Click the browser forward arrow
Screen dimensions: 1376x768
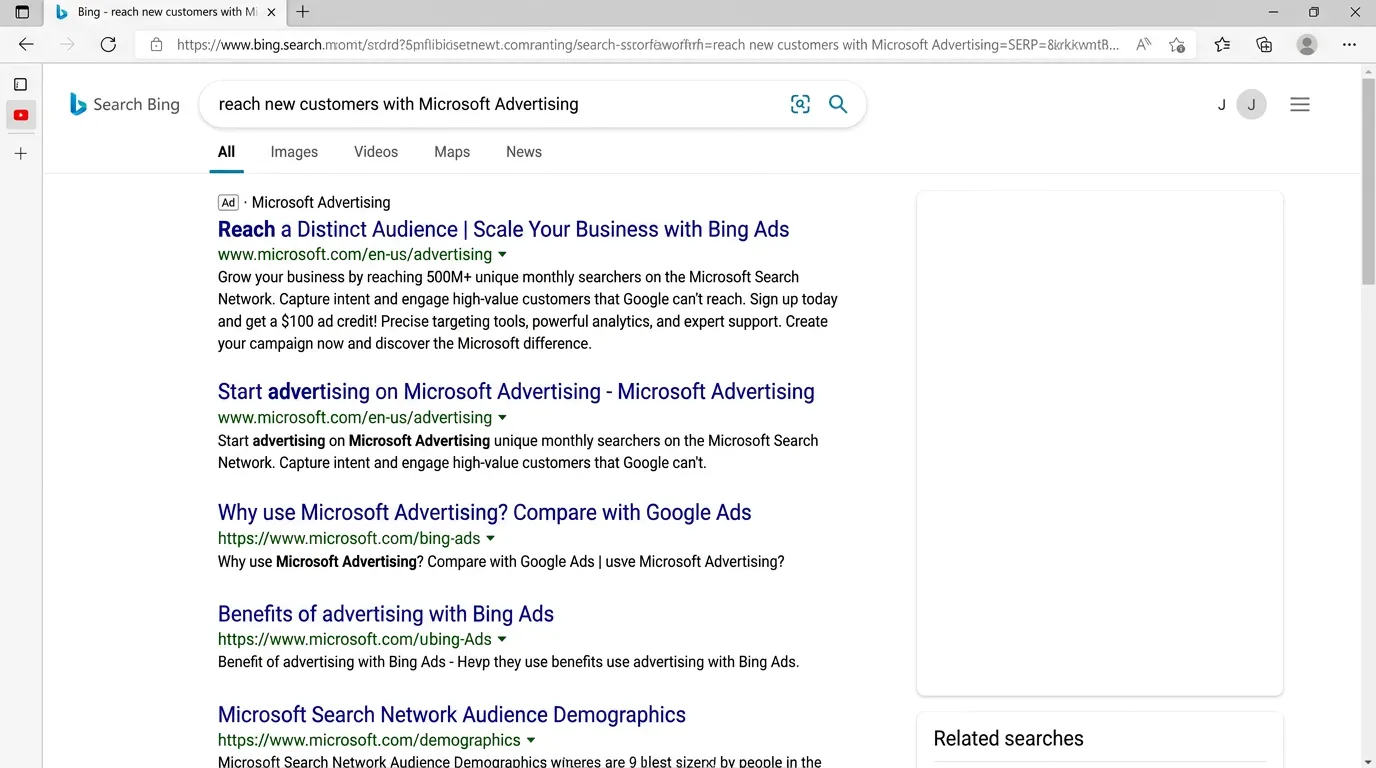[x=67, y=44]
